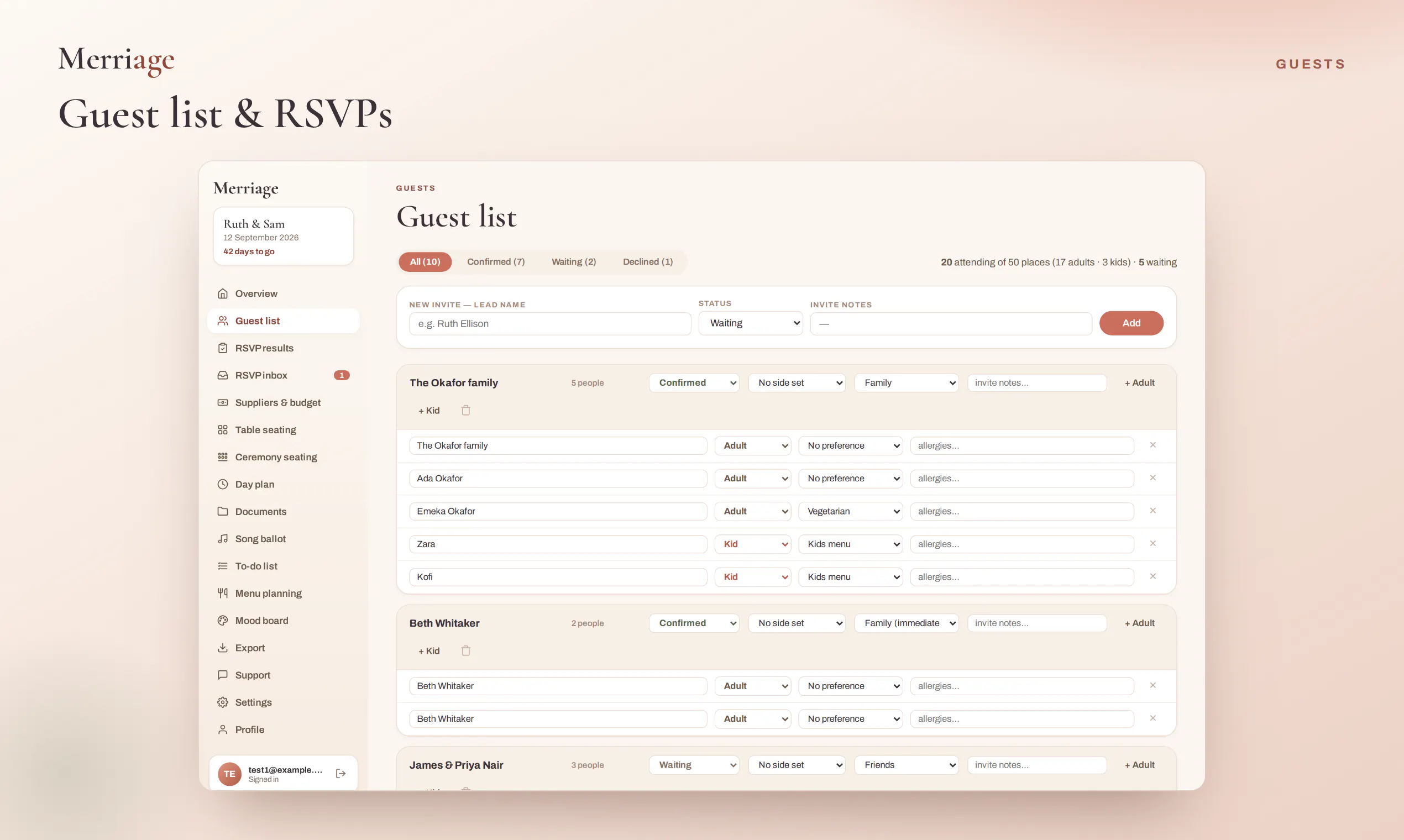1404x840 pixels.
Task: Click the Ruth & Sam wedding card
Action: [x=284, y=236]
